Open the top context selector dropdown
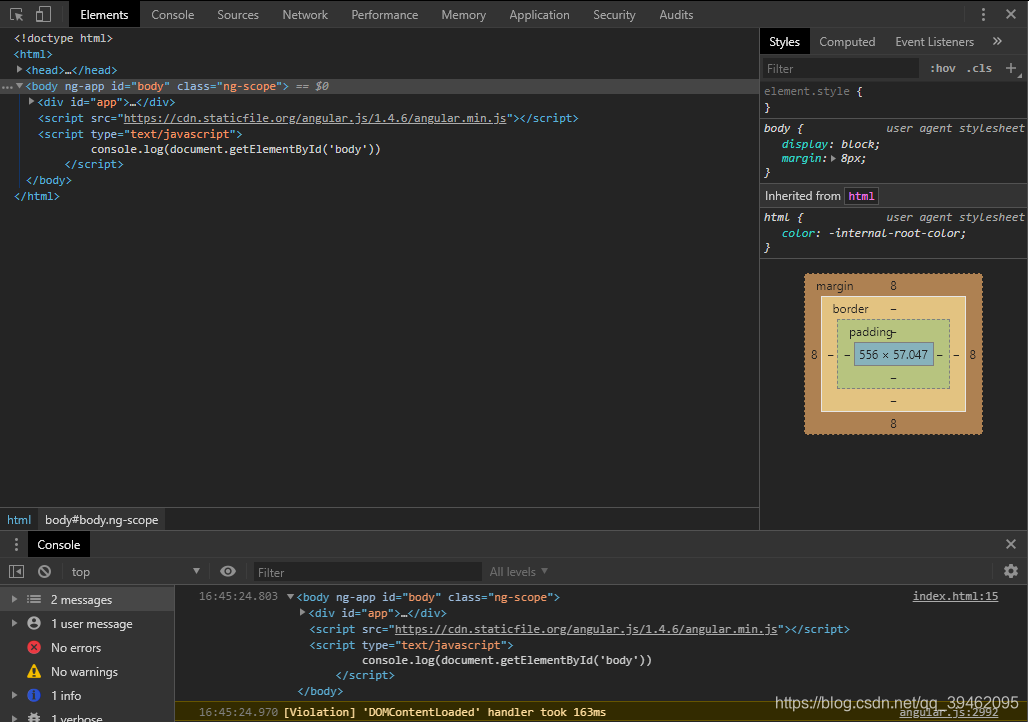 136,572
